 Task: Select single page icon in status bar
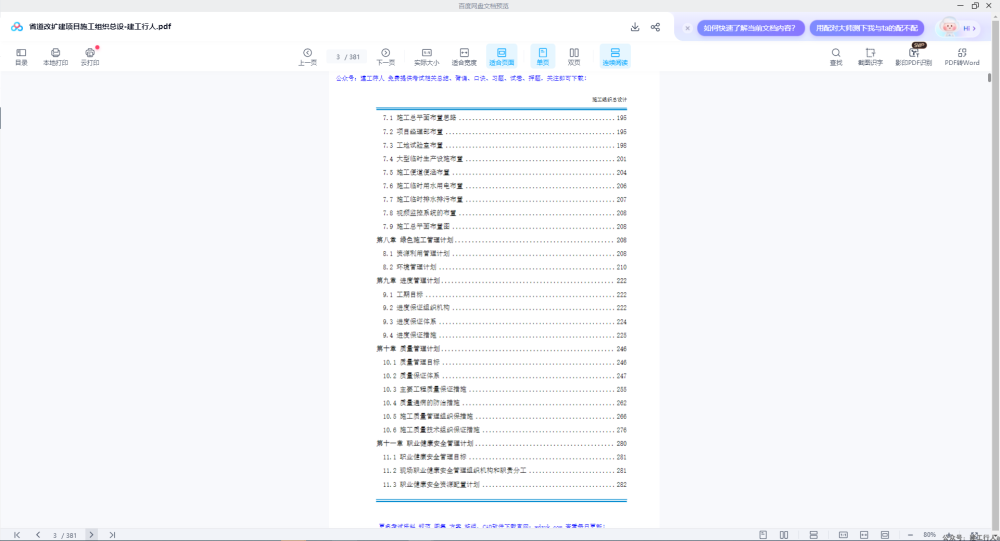pyautogui.click(x=763, y=535)
